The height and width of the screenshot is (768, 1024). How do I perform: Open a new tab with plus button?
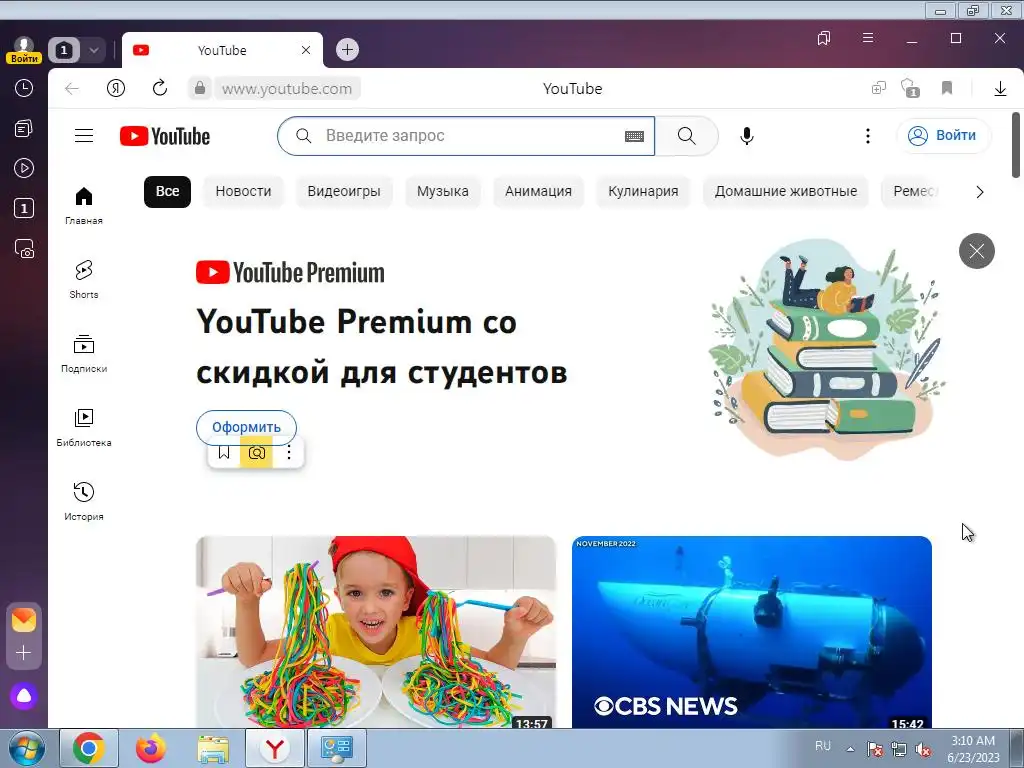(347, 50)
